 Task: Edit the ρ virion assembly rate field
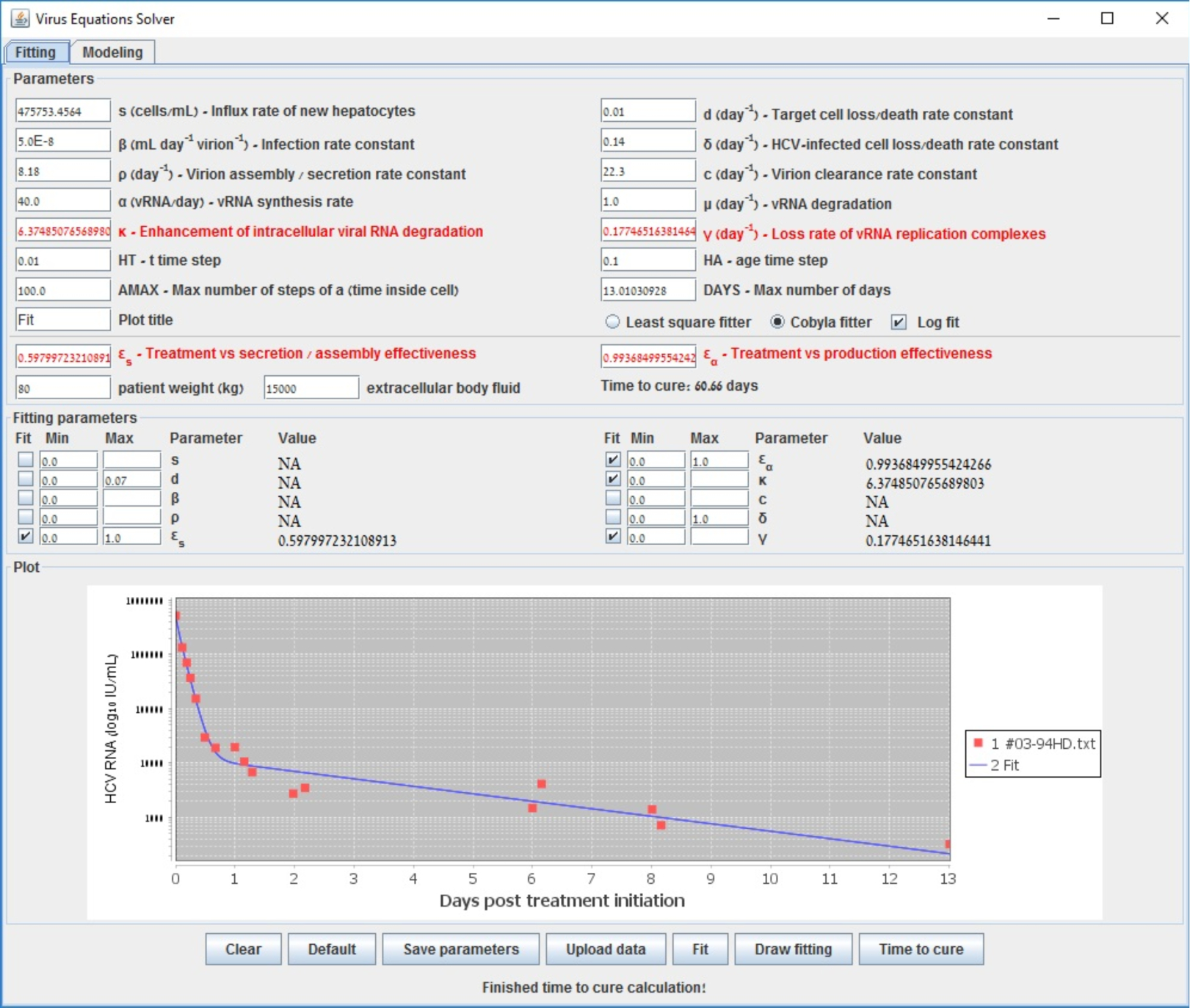[x=63, y=171]
